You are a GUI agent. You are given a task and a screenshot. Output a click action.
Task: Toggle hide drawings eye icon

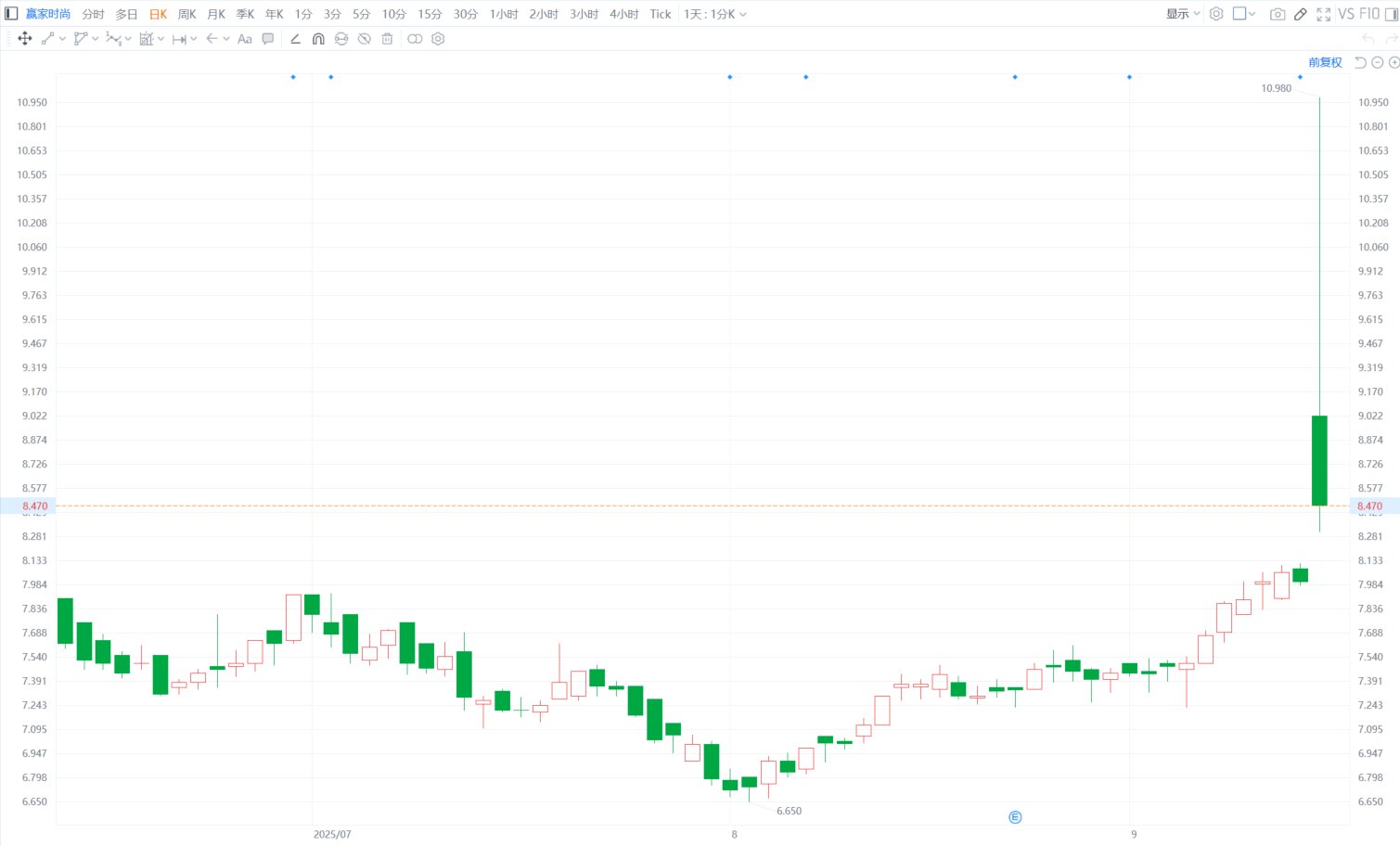click(365, 39)
